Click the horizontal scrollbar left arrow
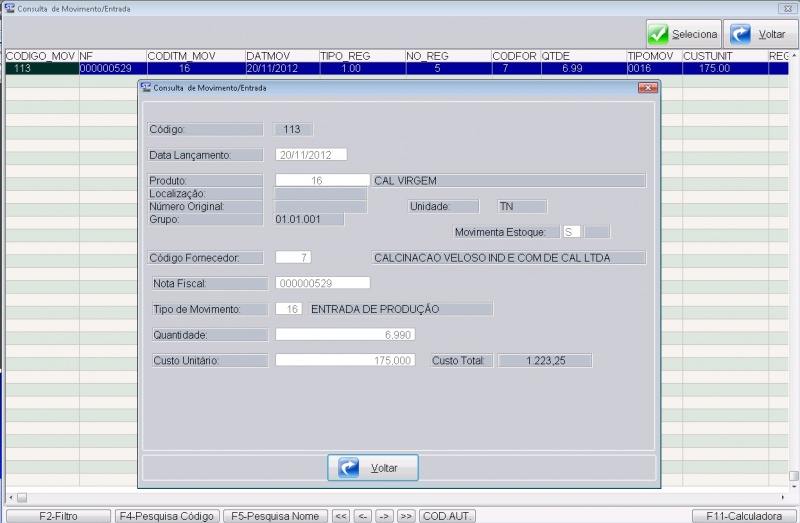 click(x=7, y=497)
